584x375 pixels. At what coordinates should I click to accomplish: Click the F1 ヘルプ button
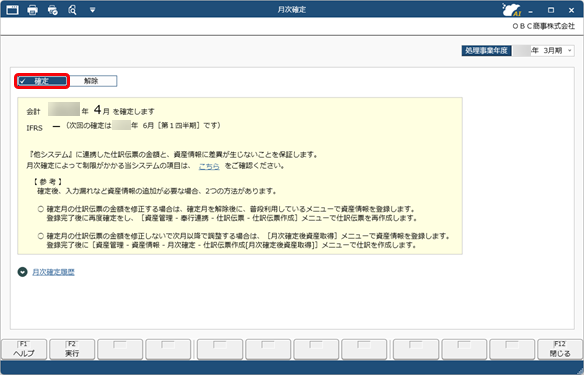(x=24, y=349)
